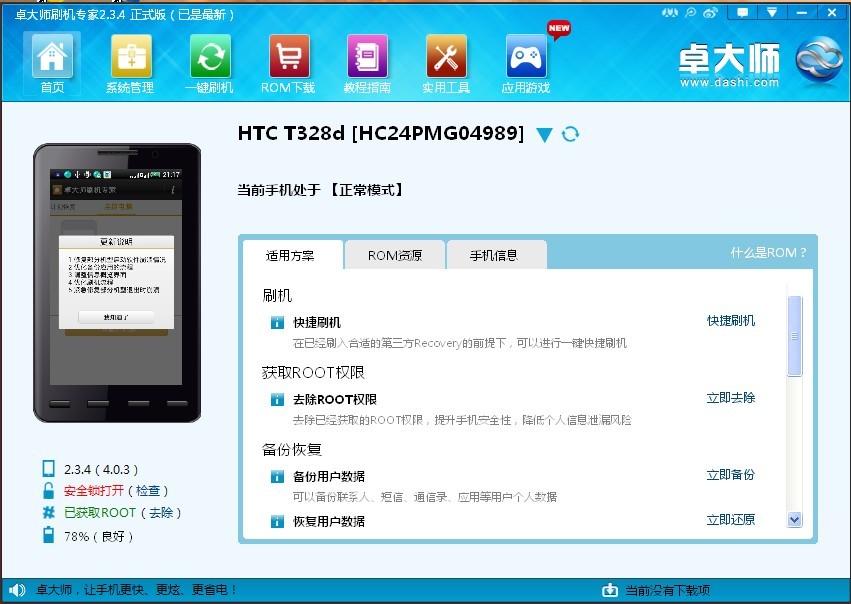Click info icon beside 去除ROOT权限
This screenshot has width=851, height=604.
coord(277,400)
